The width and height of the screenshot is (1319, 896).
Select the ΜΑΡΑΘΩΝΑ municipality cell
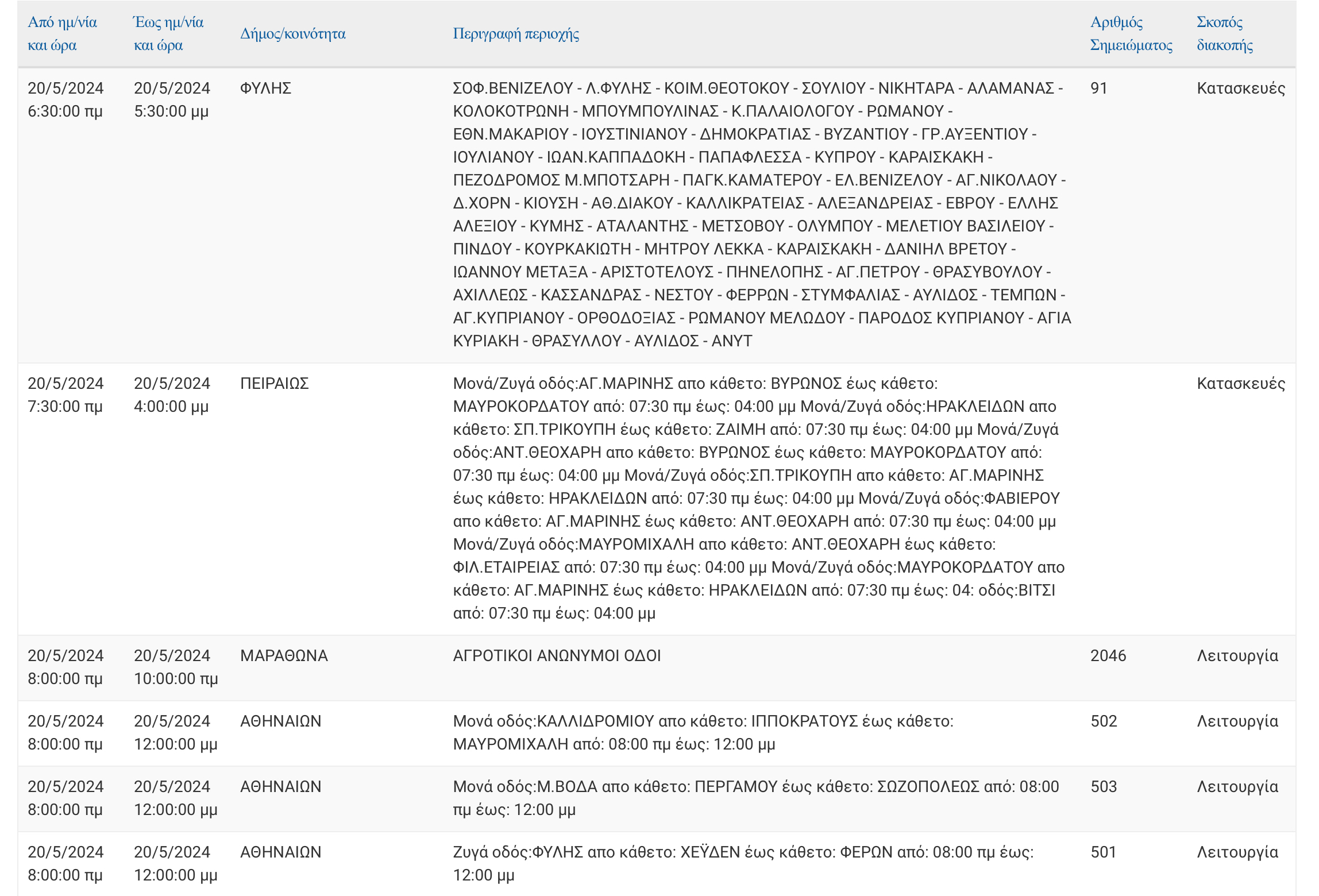(284, 656)
